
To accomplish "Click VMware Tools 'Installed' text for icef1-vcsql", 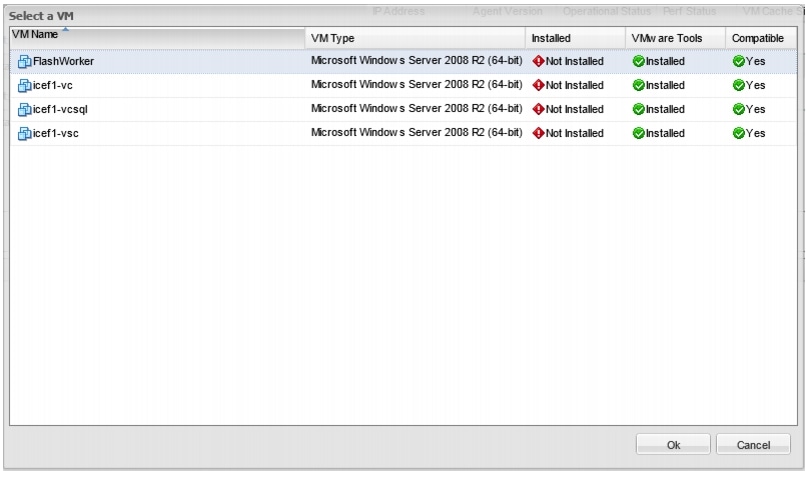I will coord(665,109).
